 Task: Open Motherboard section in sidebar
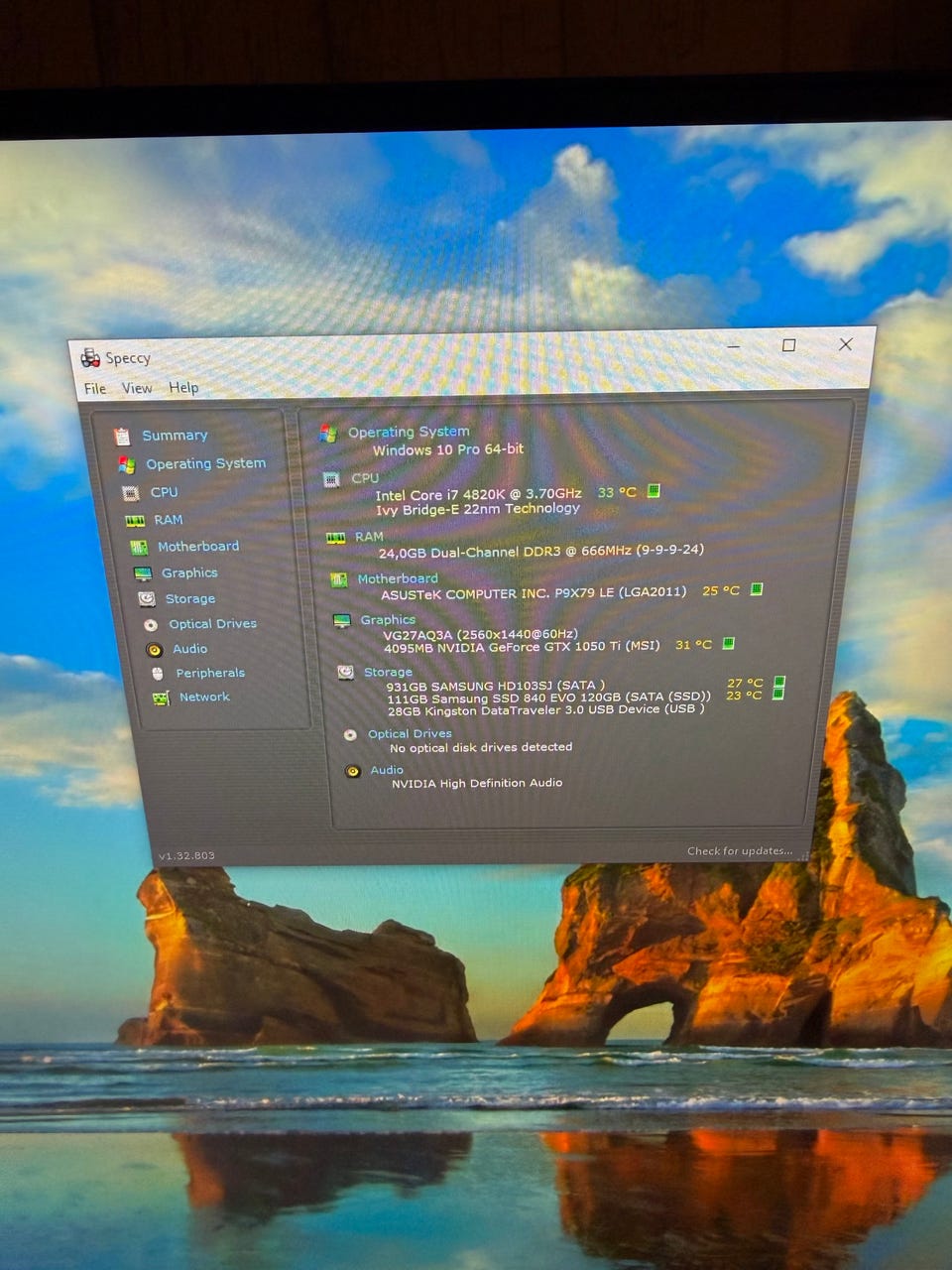(197, 547)
